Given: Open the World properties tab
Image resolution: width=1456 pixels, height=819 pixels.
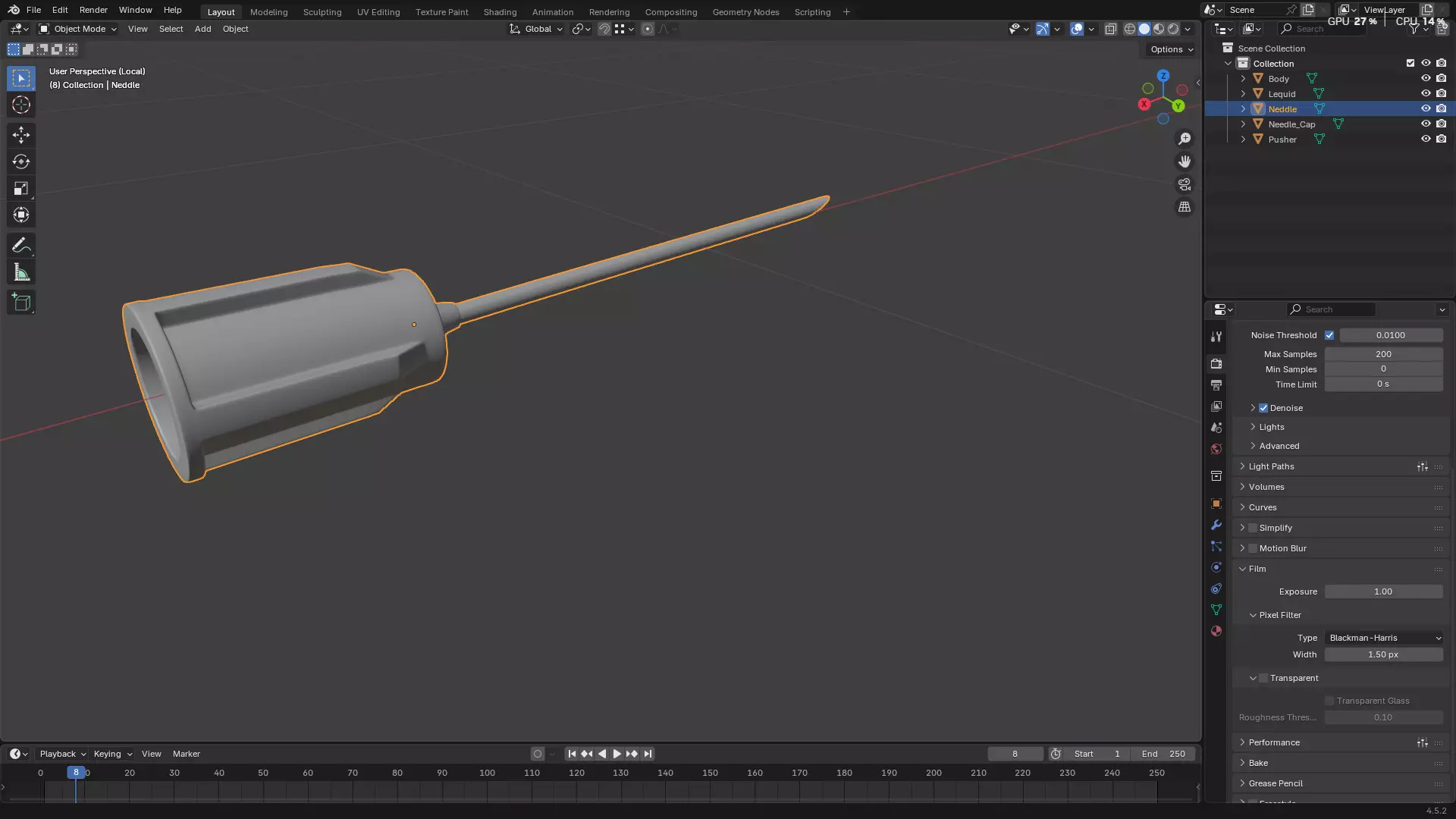Looking at the screenshot, I should coord(1216,449).
